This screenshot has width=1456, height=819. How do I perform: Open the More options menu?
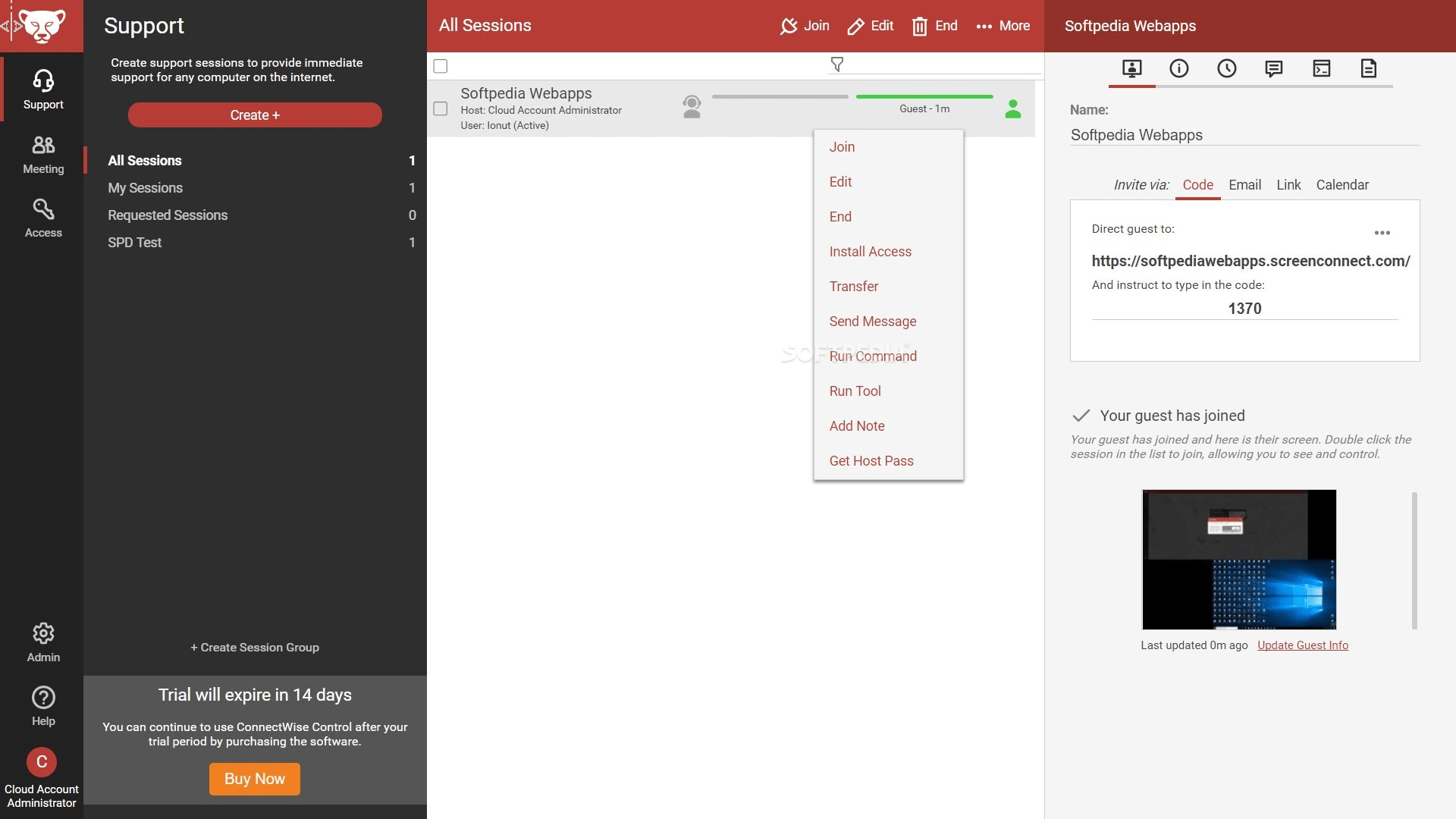tap(1003, 25)
